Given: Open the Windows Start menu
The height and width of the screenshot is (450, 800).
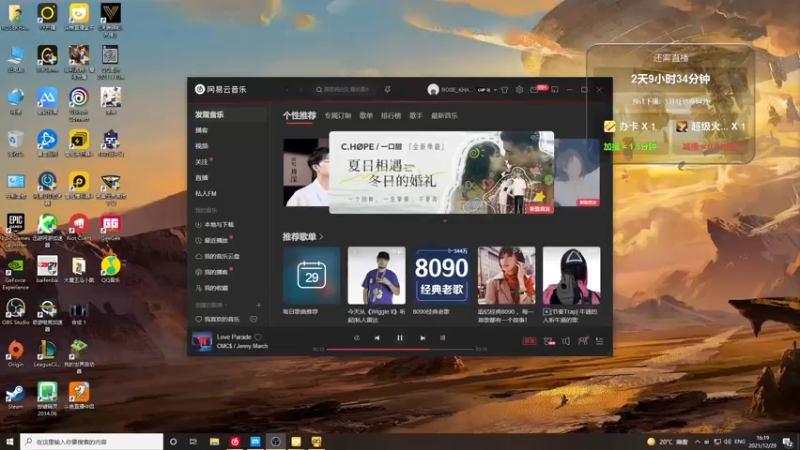Looking at the screenshot, I should pos(9,442).
